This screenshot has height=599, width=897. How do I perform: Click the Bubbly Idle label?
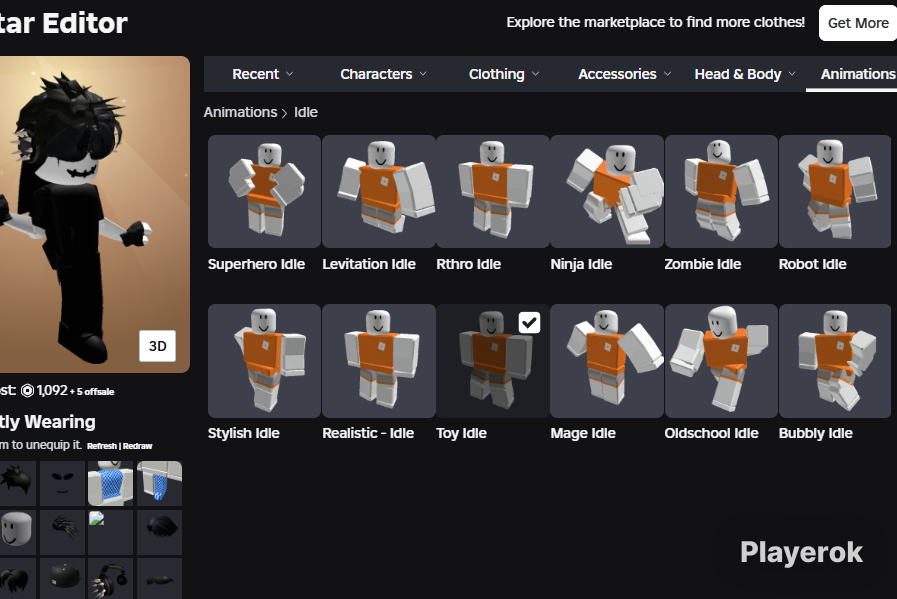click(x=815, y=433)
